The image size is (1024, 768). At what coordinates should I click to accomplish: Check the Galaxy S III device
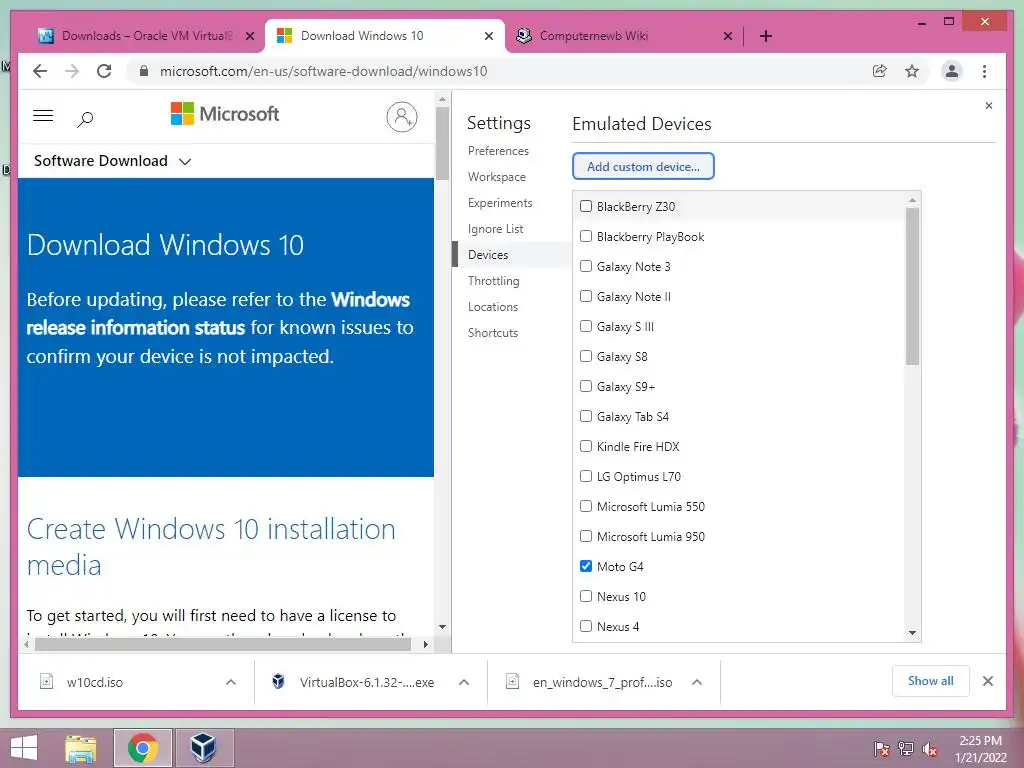[586, 327]
